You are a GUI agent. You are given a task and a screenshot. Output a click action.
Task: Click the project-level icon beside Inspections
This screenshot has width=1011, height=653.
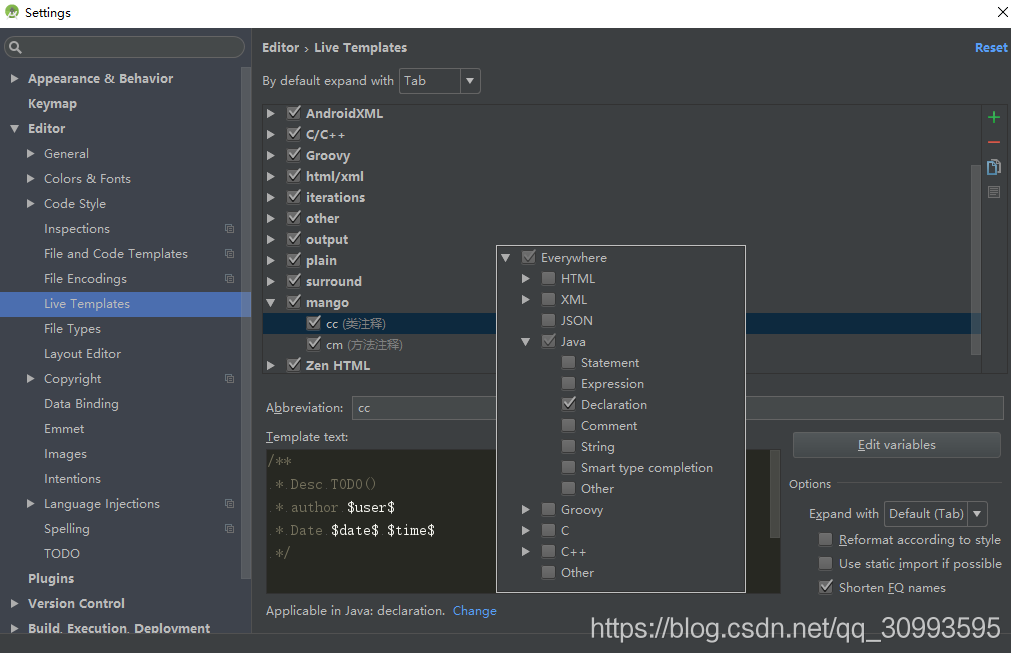point(229,229)
